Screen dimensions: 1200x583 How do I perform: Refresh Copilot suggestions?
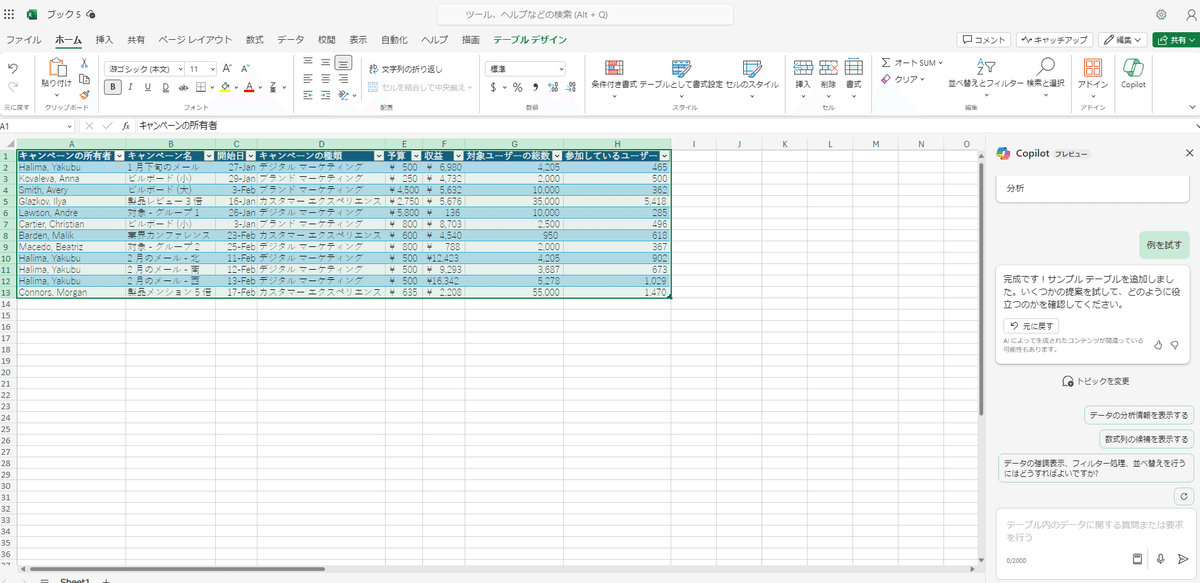1184,496
